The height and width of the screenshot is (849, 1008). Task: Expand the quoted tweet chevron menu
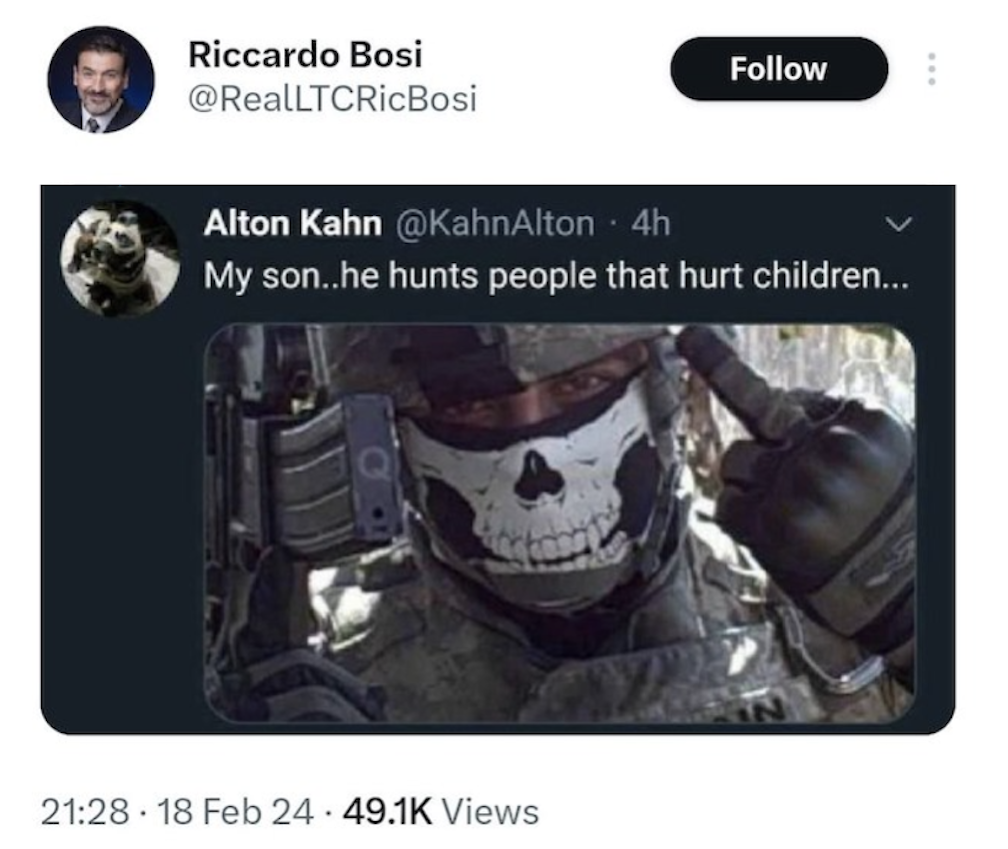tap(900, 225)
